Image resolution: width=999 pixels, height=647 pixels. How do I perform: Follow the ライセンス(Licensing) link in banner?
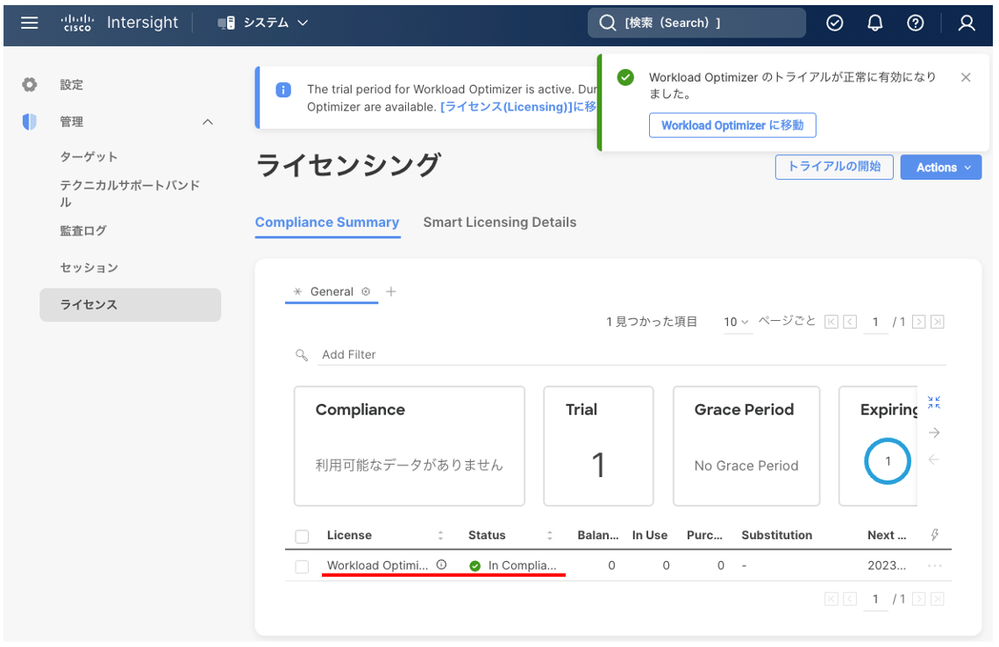coord(518,107)
